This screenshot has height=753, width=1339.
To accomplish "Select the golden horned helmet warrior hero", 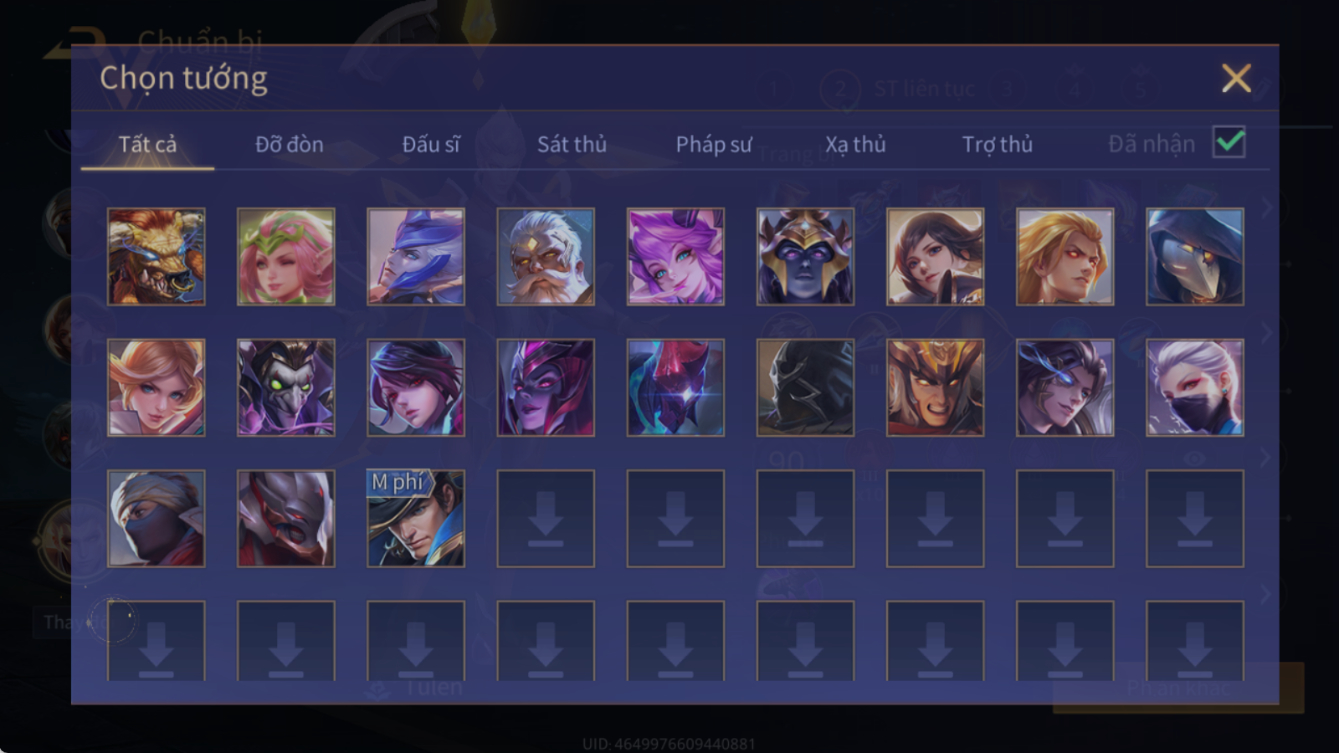I will (x=935, y=388).
